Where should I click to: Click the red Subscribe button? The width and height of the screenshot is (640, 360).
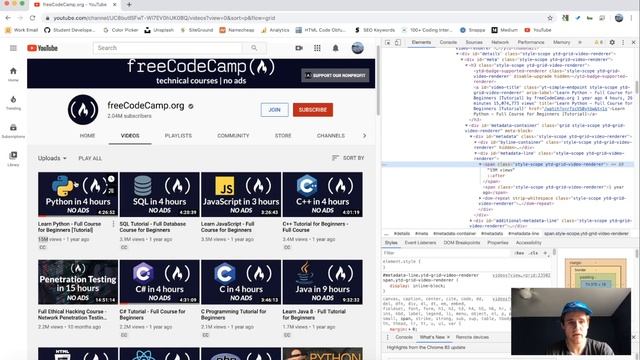[x=313, y=110]
